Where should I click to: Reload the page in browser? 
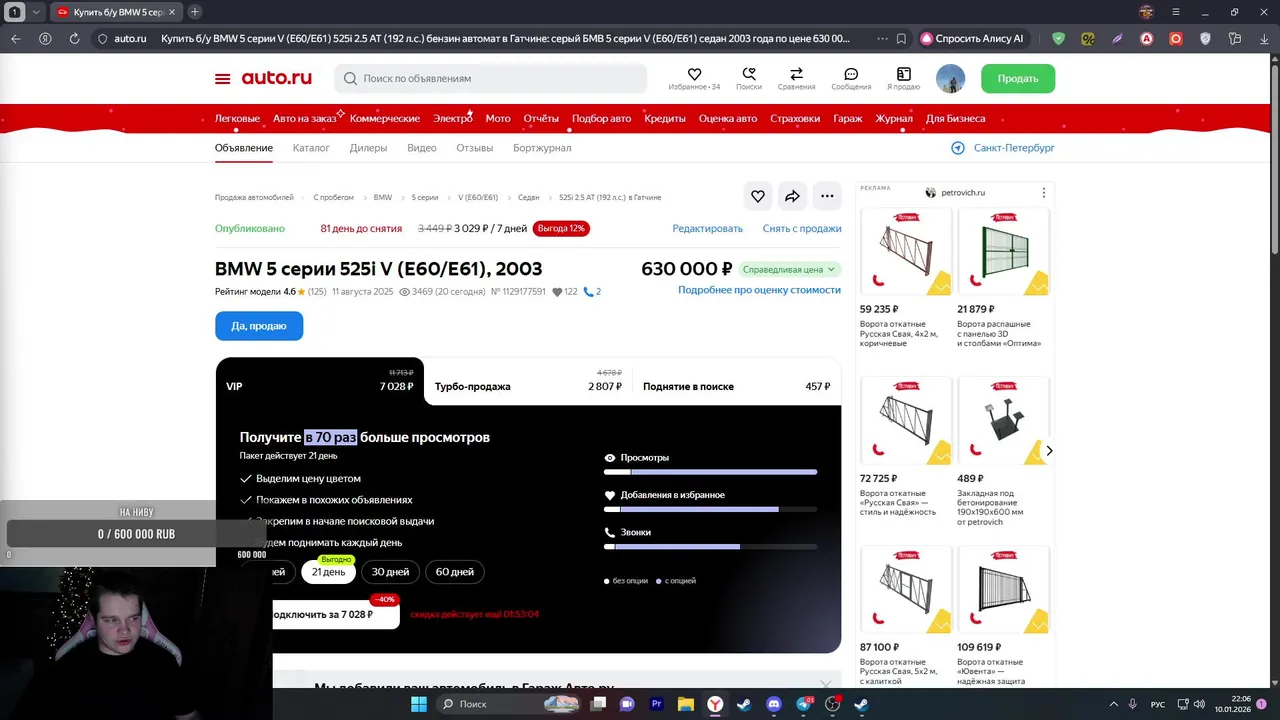(x=74, y=39)
